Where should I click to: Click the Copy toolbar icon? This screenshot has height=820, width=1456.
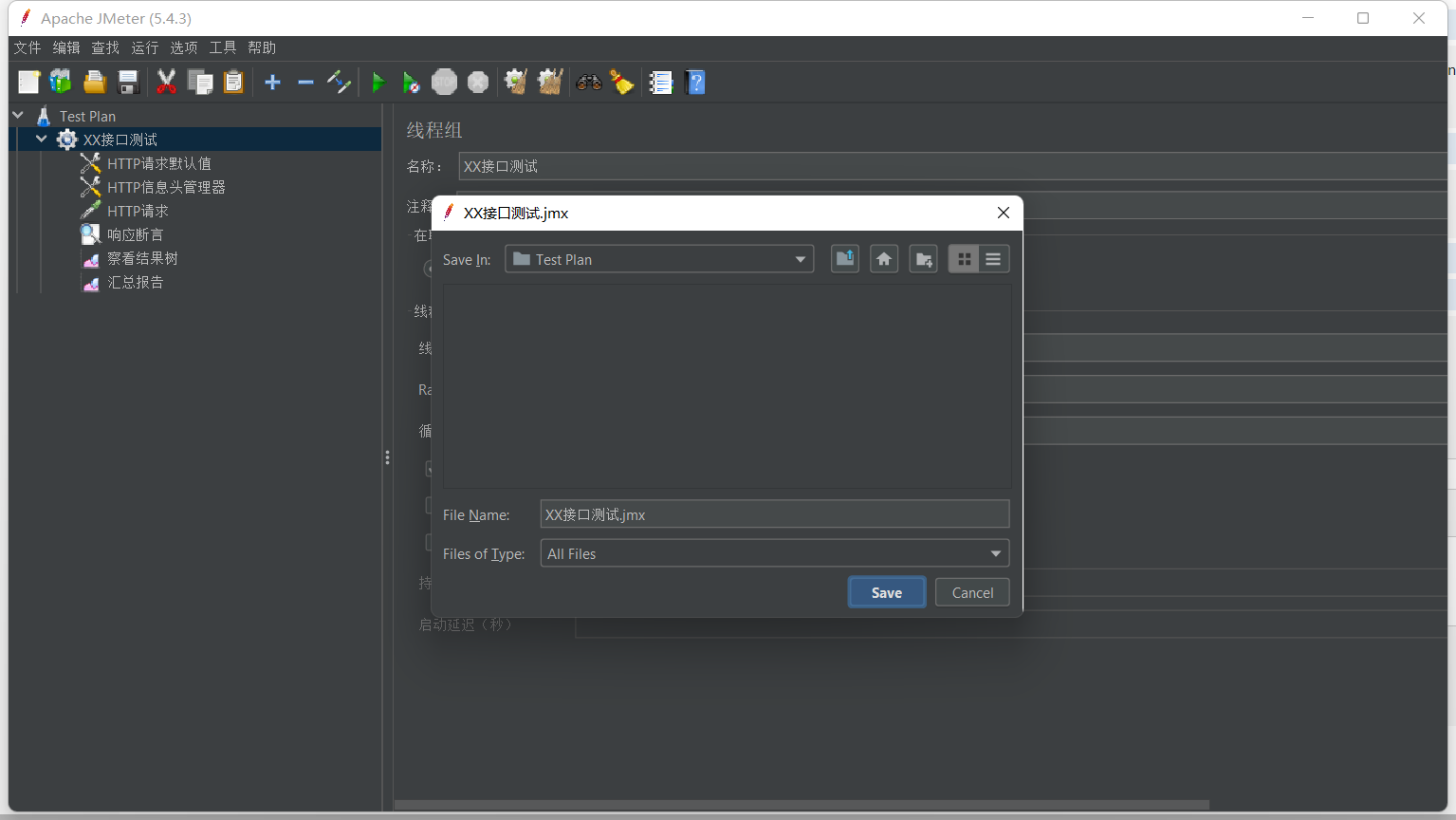(x=200, y=83)
